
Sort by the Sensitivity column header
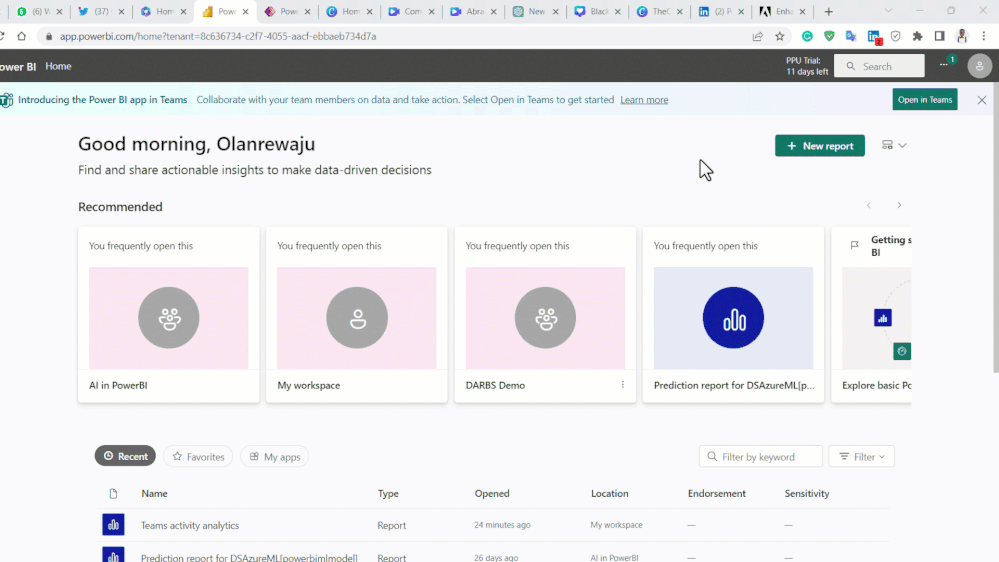pyautogui.click(x=807, y=493)
